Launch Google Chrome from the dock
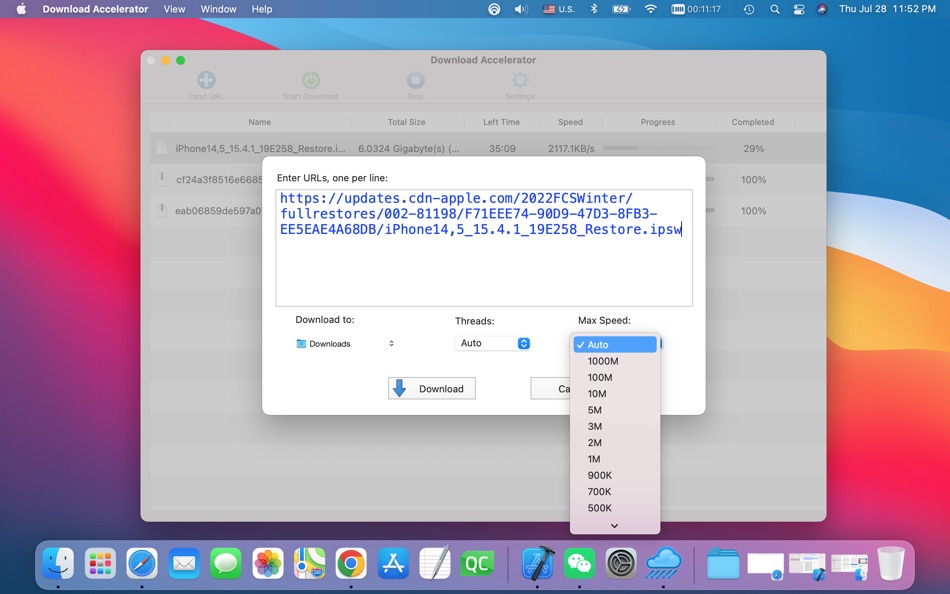The height and width of the screenshot is (594, 950). pyautogui.click(x=351, y=563)
